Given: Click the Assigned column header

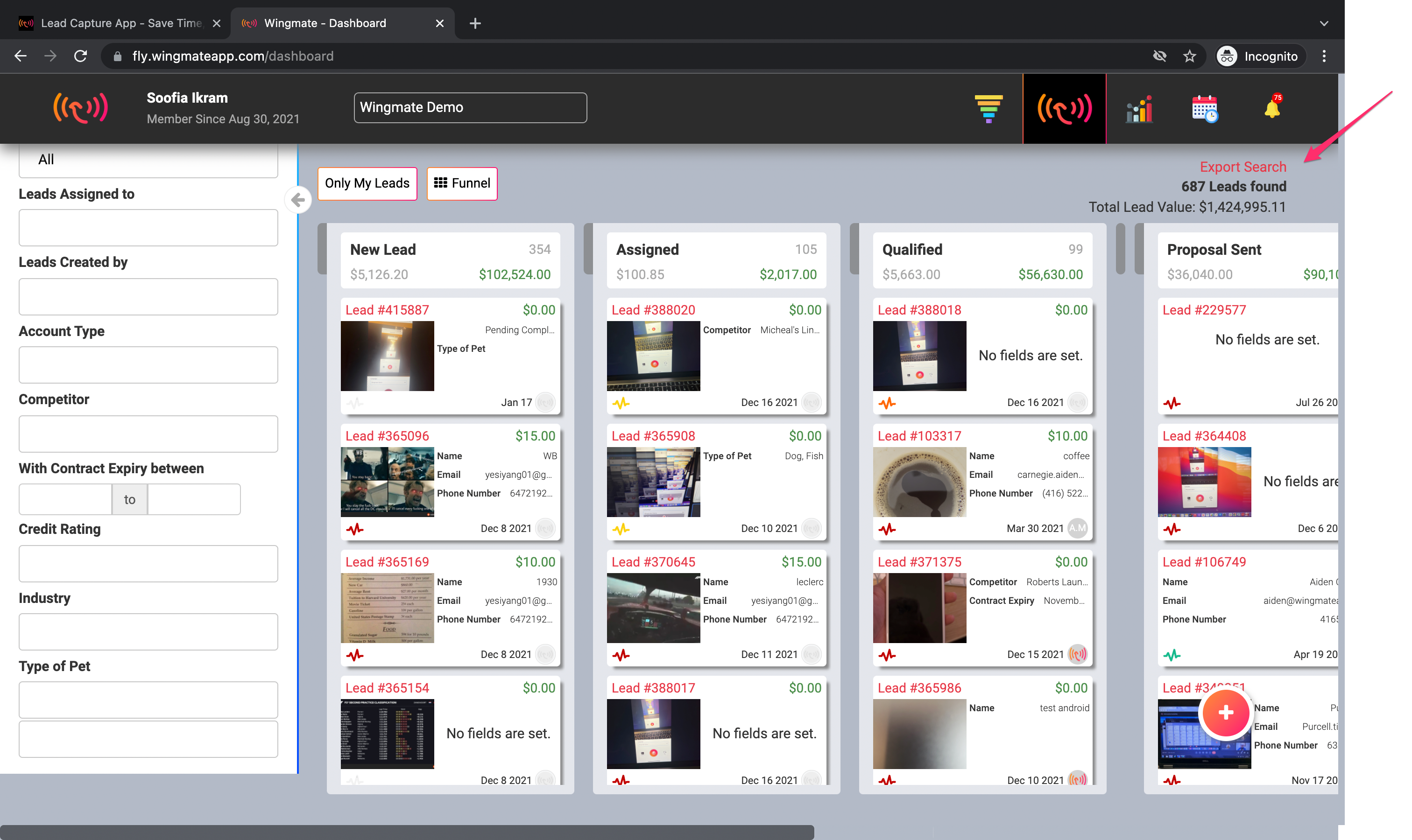Looking at the screenshot, I should click(716, 261).
